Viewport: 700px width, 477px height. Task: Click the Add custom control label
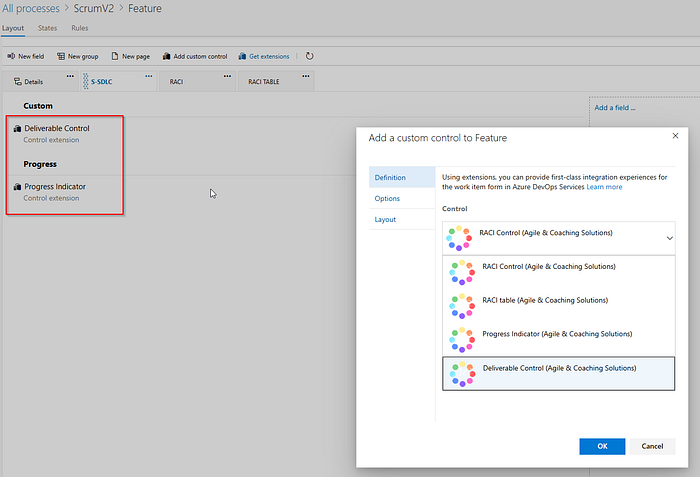(x=200, y=56)
